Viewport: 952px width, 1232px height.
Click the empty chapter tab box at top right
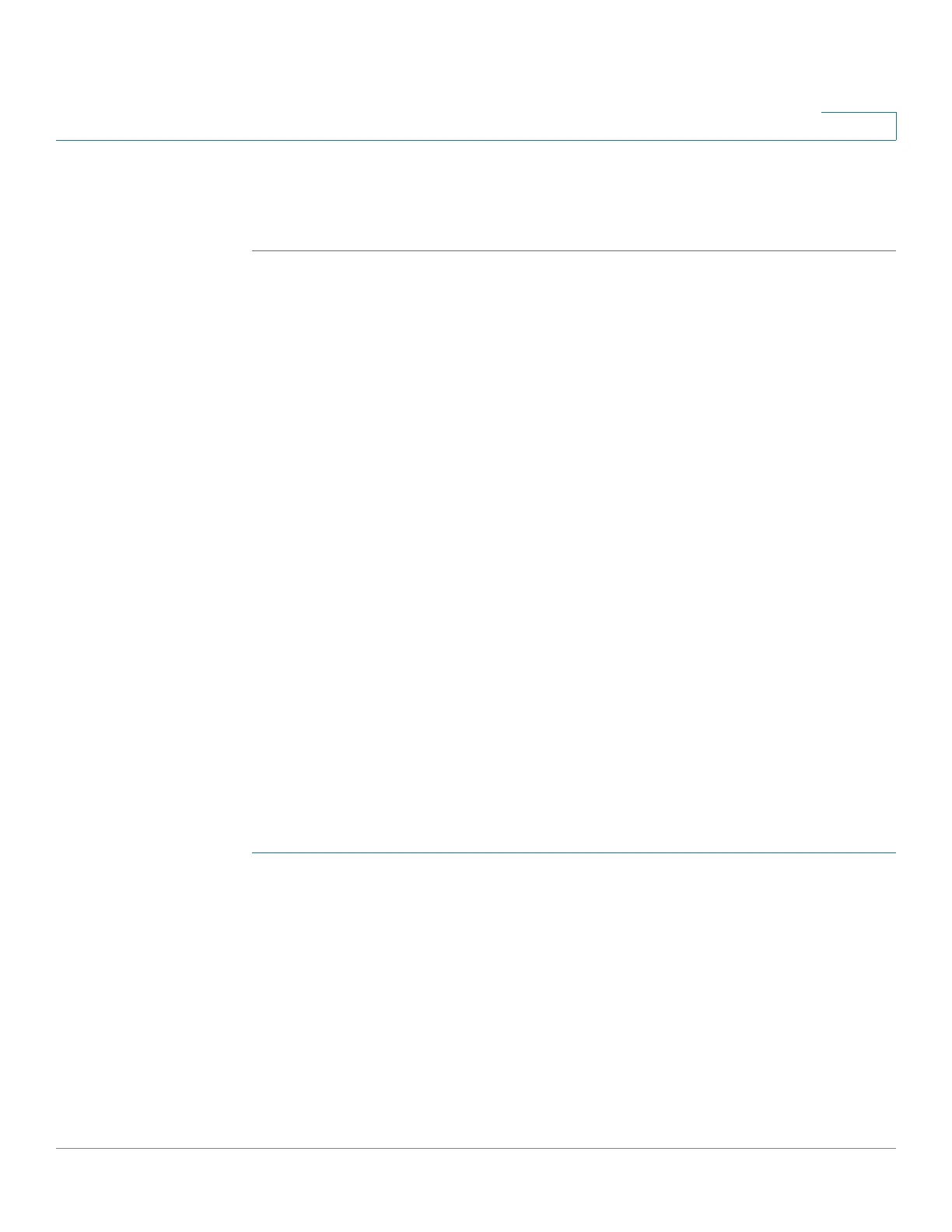[x=859, y=126]
